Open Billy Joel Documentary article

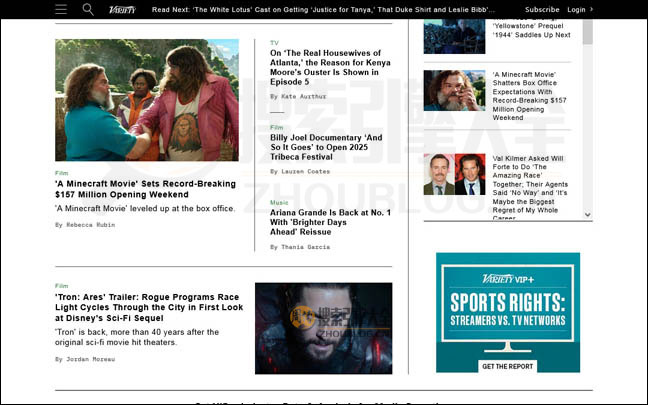[x=326, y=147]
